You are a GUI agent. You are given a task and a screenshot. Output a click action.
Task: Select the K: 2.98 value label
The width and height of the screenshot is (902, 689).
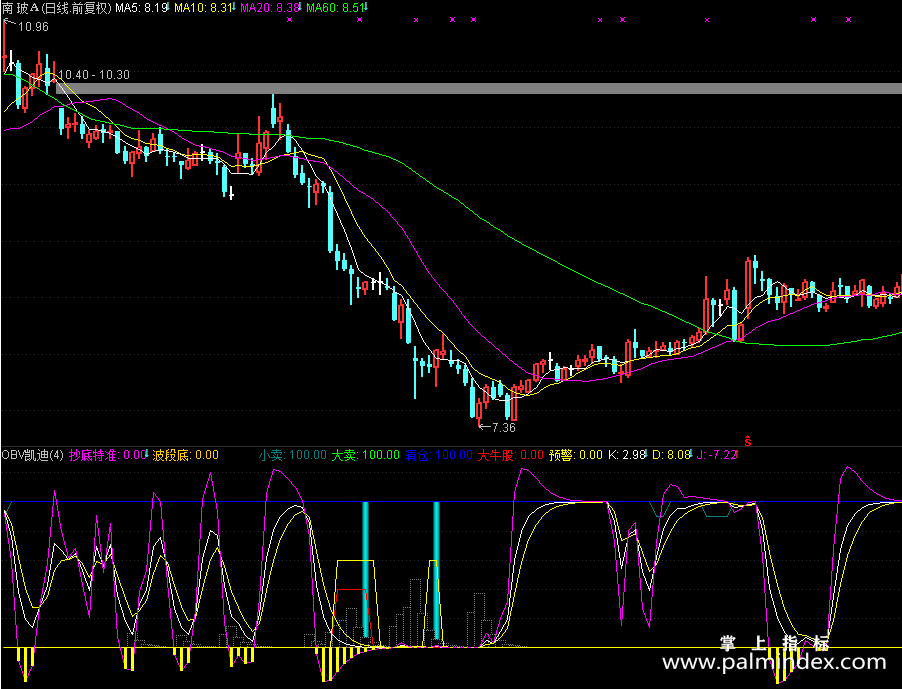(626, 455)
